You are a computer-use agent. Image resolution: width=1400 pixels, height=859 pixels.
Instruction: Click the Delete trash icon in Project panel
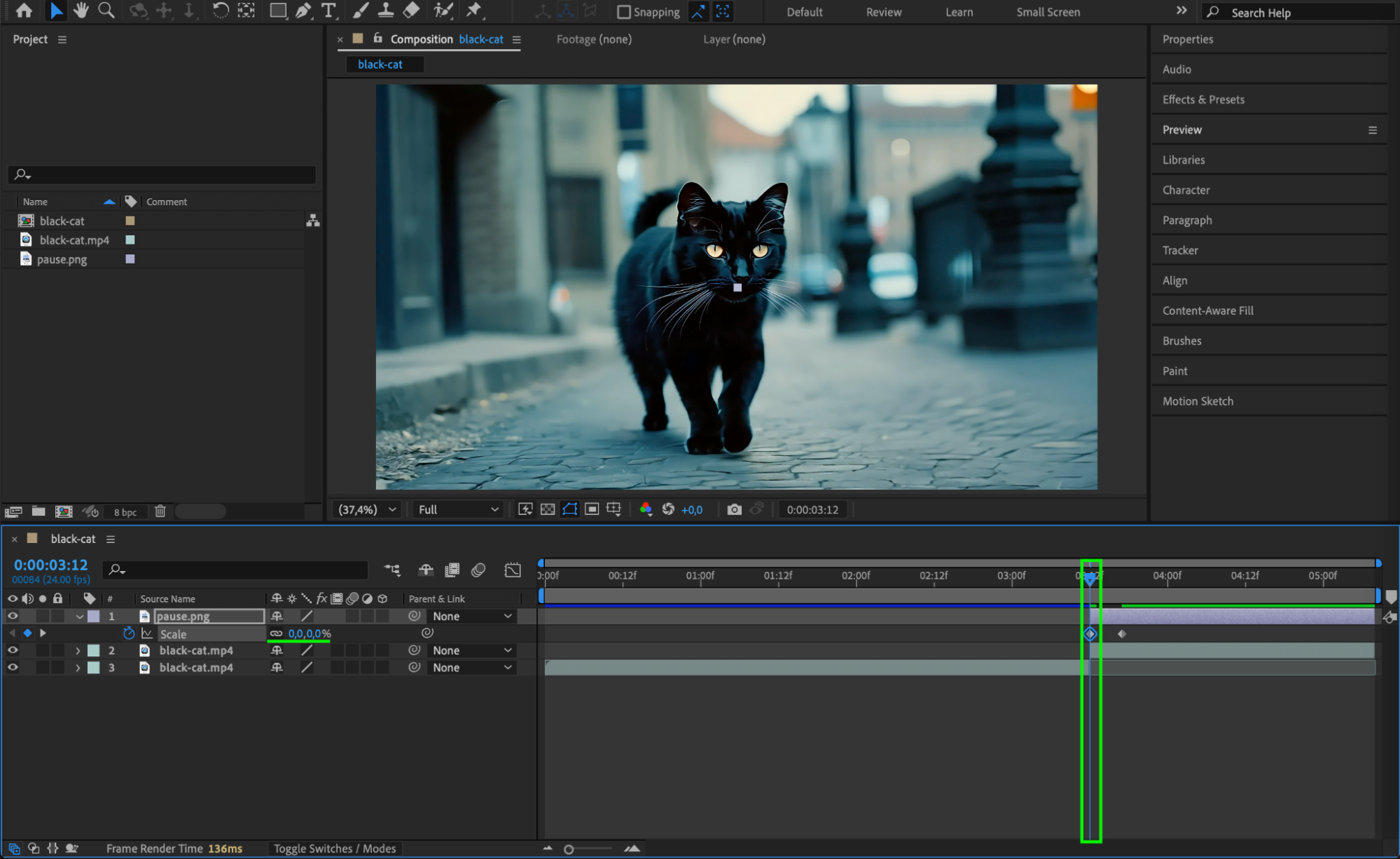click(x=160, y=511)
